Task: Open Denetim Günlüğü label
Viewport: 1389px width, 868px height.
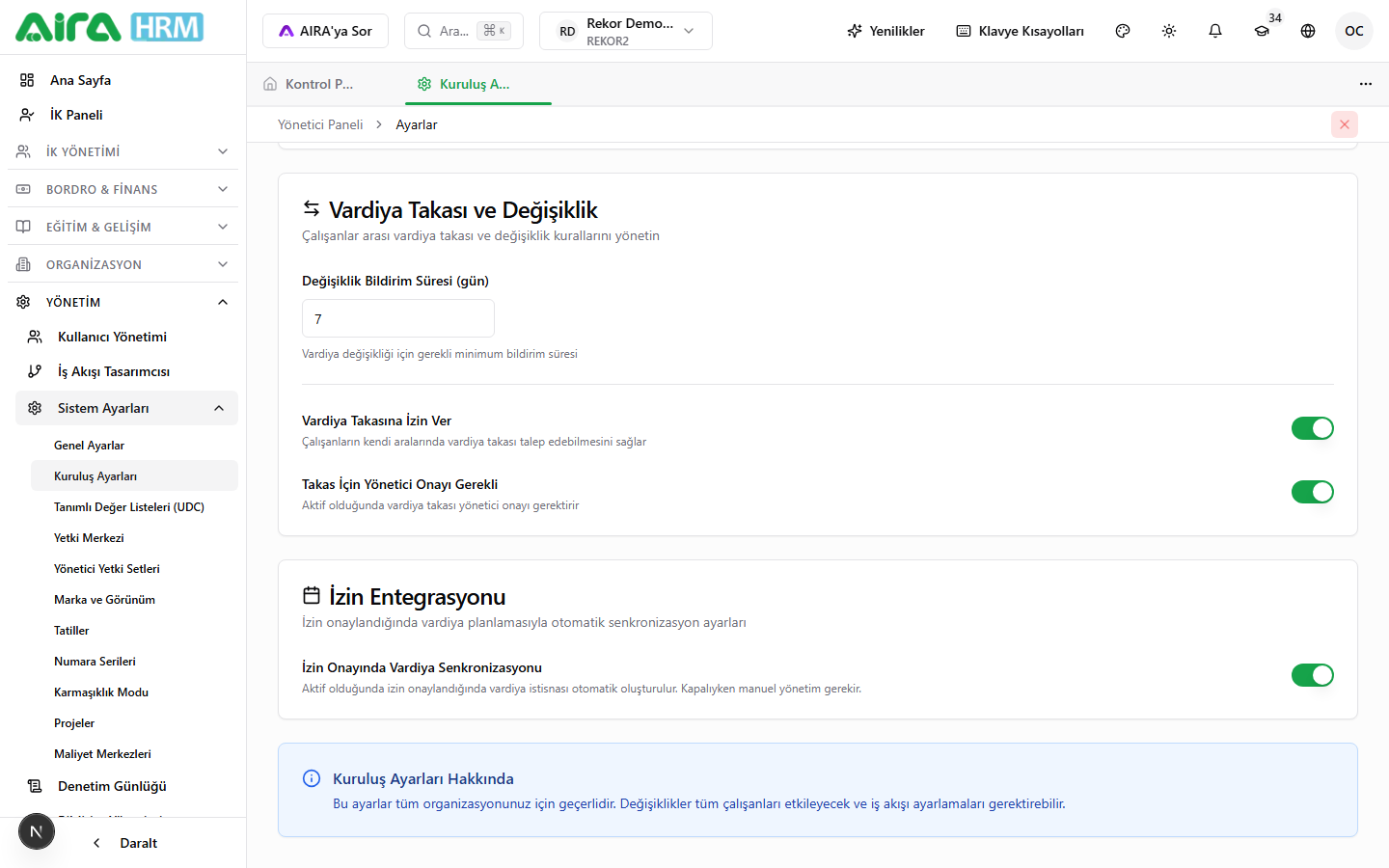Action: [112, 786]
